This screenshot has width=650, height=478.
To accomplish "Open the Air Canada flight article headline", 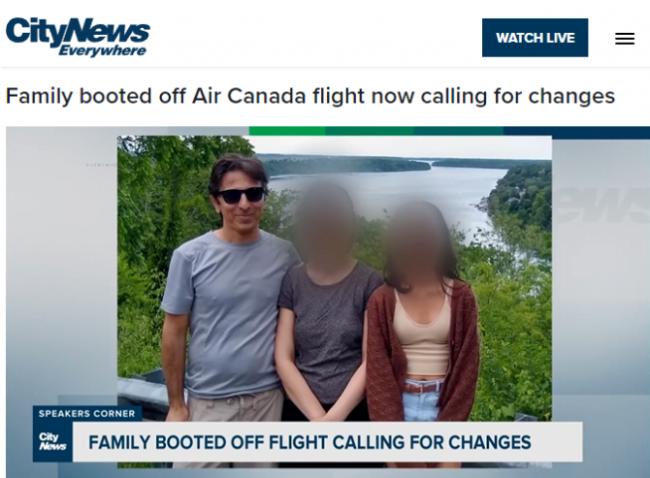I will (310, 96).
